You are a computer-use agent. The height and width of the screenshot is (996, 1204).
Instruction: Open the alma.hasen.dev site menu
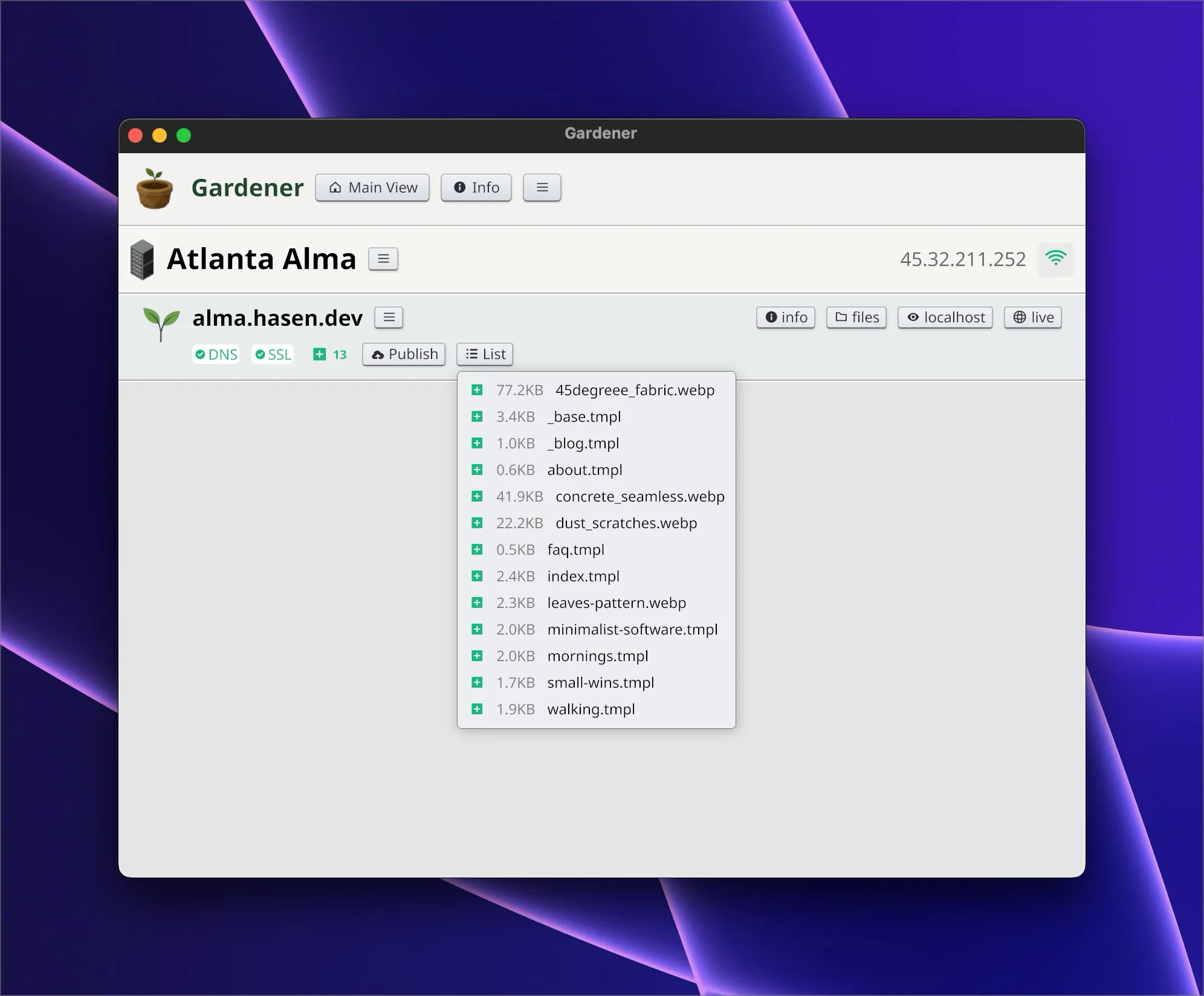tap(389, 317)
